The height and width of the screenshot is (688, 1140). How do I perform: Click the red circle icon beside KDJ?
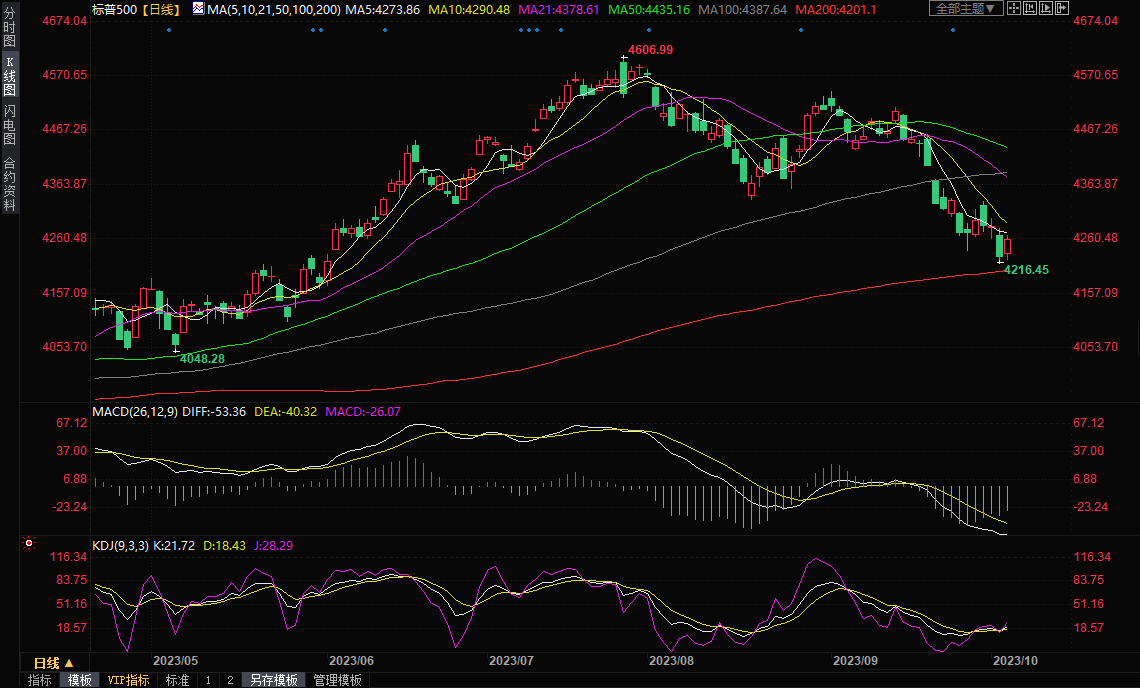pyautogui.click(x=29, y=544)
